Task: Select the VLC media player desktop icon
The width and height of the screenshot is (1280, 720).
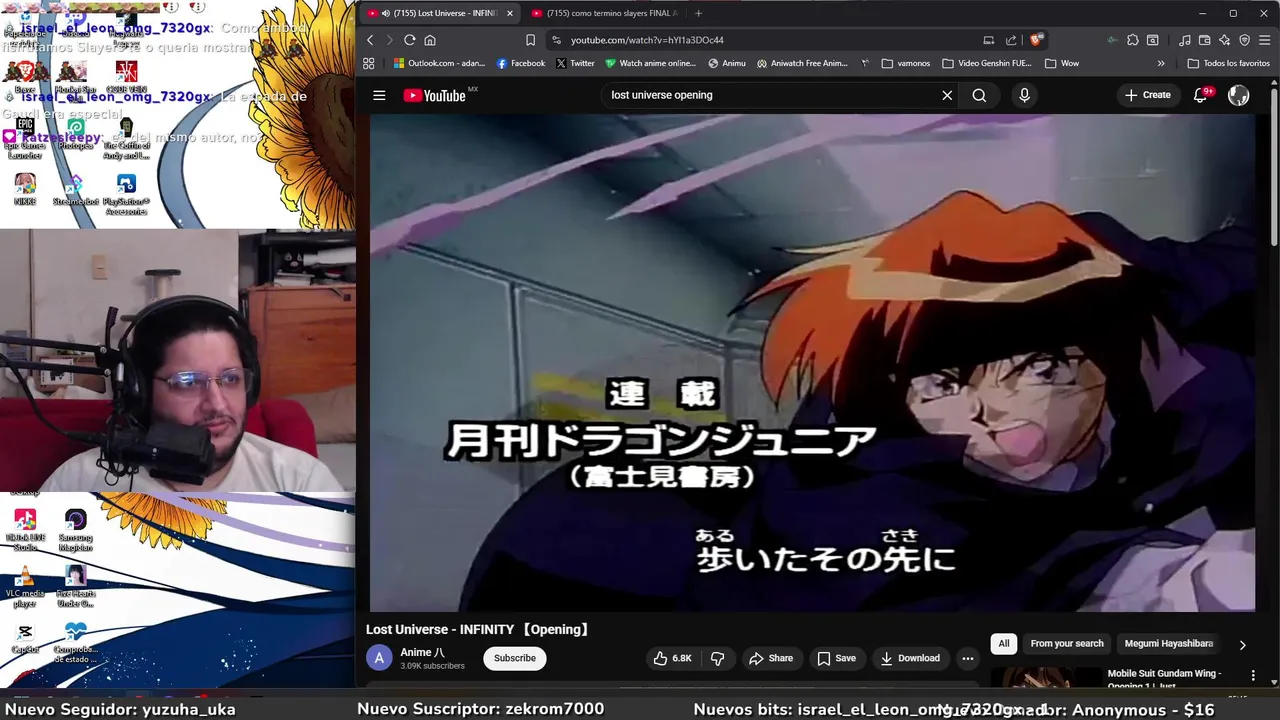Action: pyautogui.click(x=25, y=588)
